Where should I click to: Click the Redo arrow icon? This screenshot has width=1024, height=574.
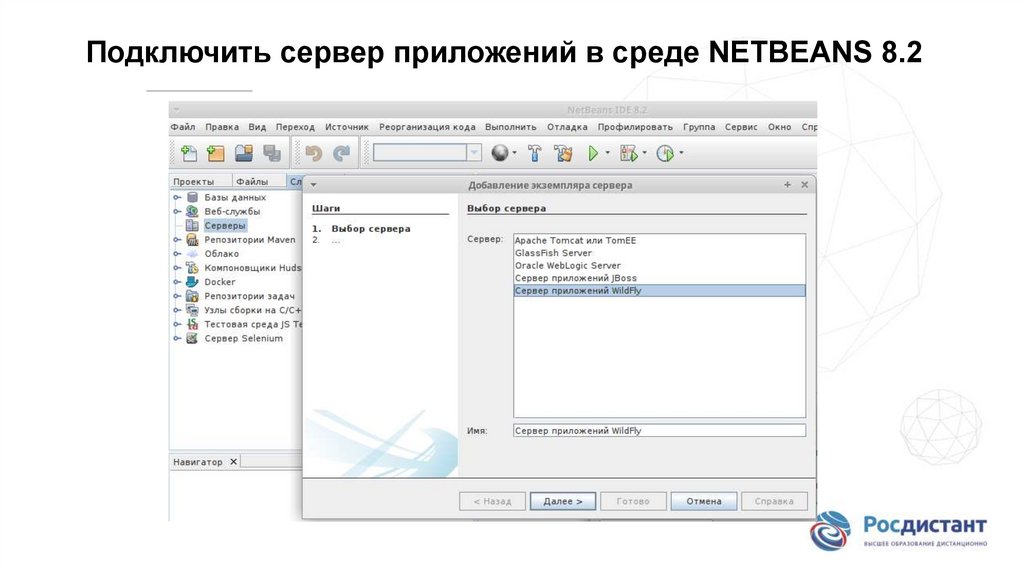(342, 153)
